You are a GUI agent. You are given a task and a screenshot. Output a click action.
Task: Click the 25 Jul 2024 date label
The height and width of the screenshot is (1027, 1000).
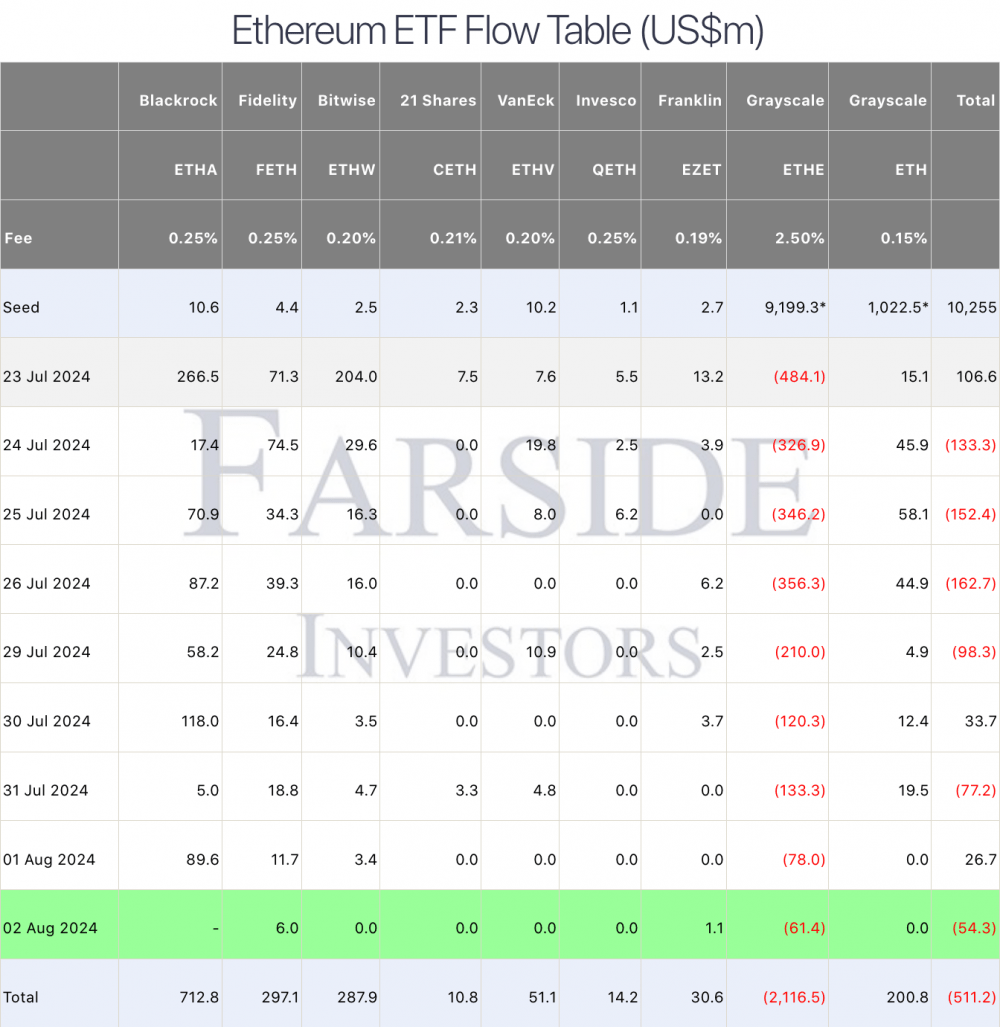46,515
